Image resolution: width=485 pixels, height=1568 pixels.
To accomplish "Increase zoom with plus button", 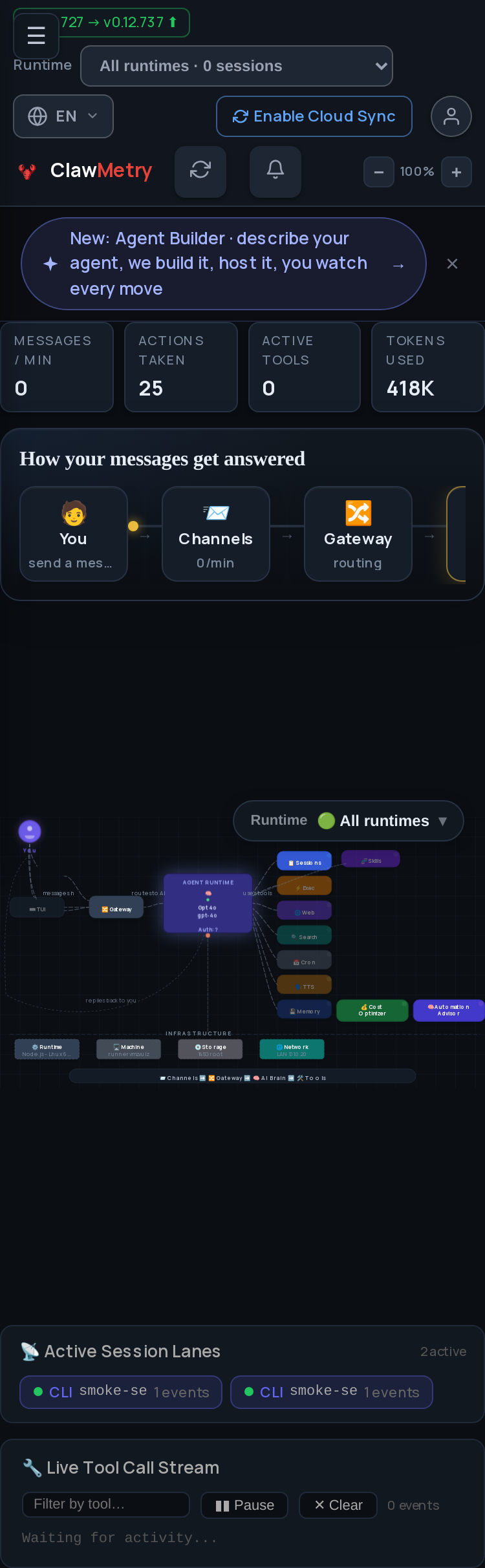I will click(457, 172).
